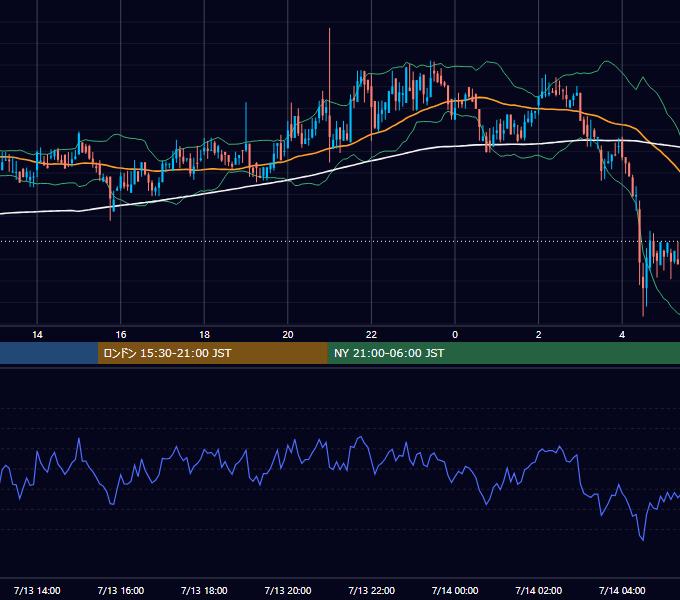Screen dimensions: 680x600
Task: Click the tall orange spike candle near 21:00
Action: coord(330,95)
